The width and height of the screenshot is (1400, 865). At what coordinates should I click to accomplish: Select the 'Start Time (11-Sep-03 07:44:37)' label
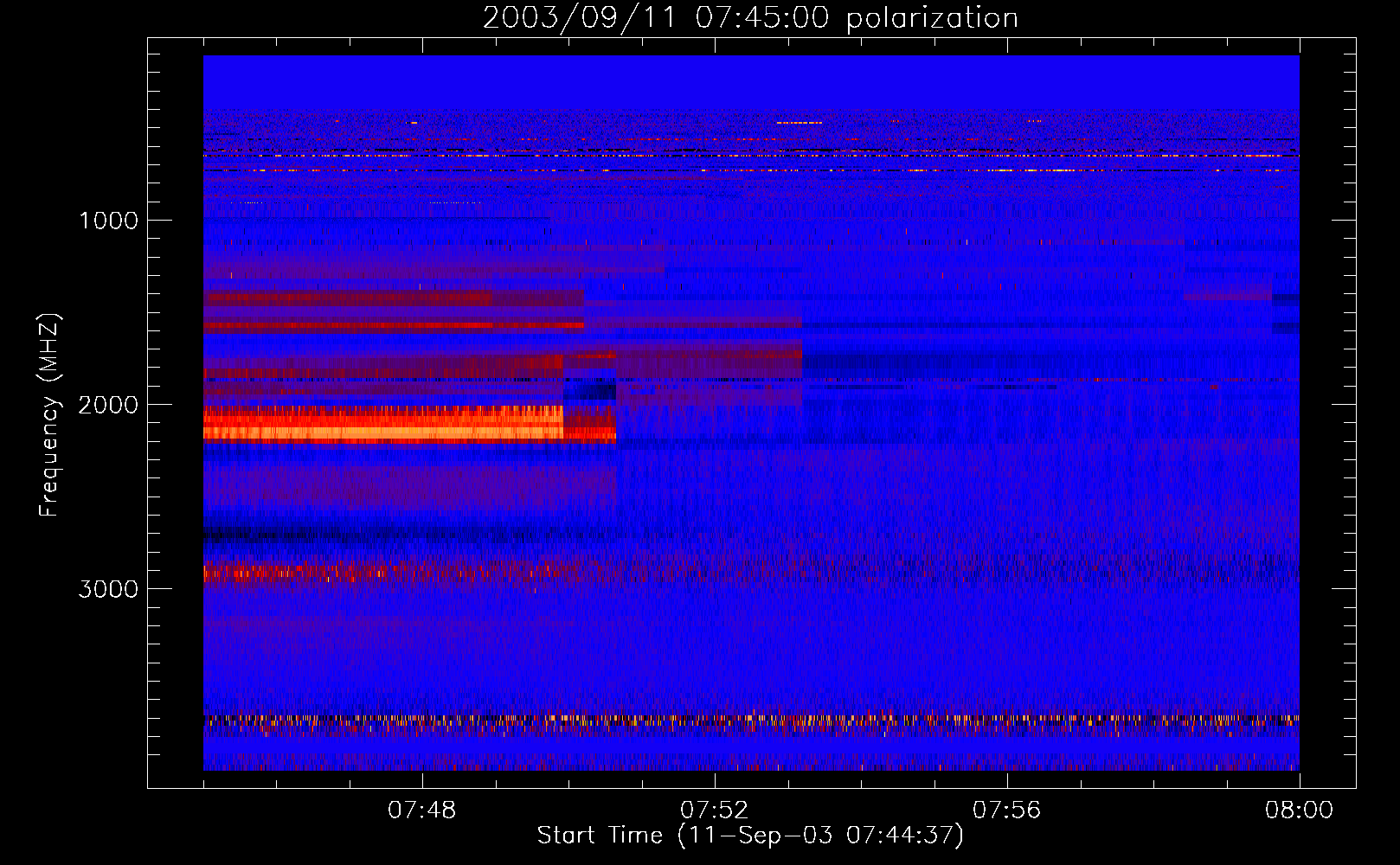[x=750, y=836]
